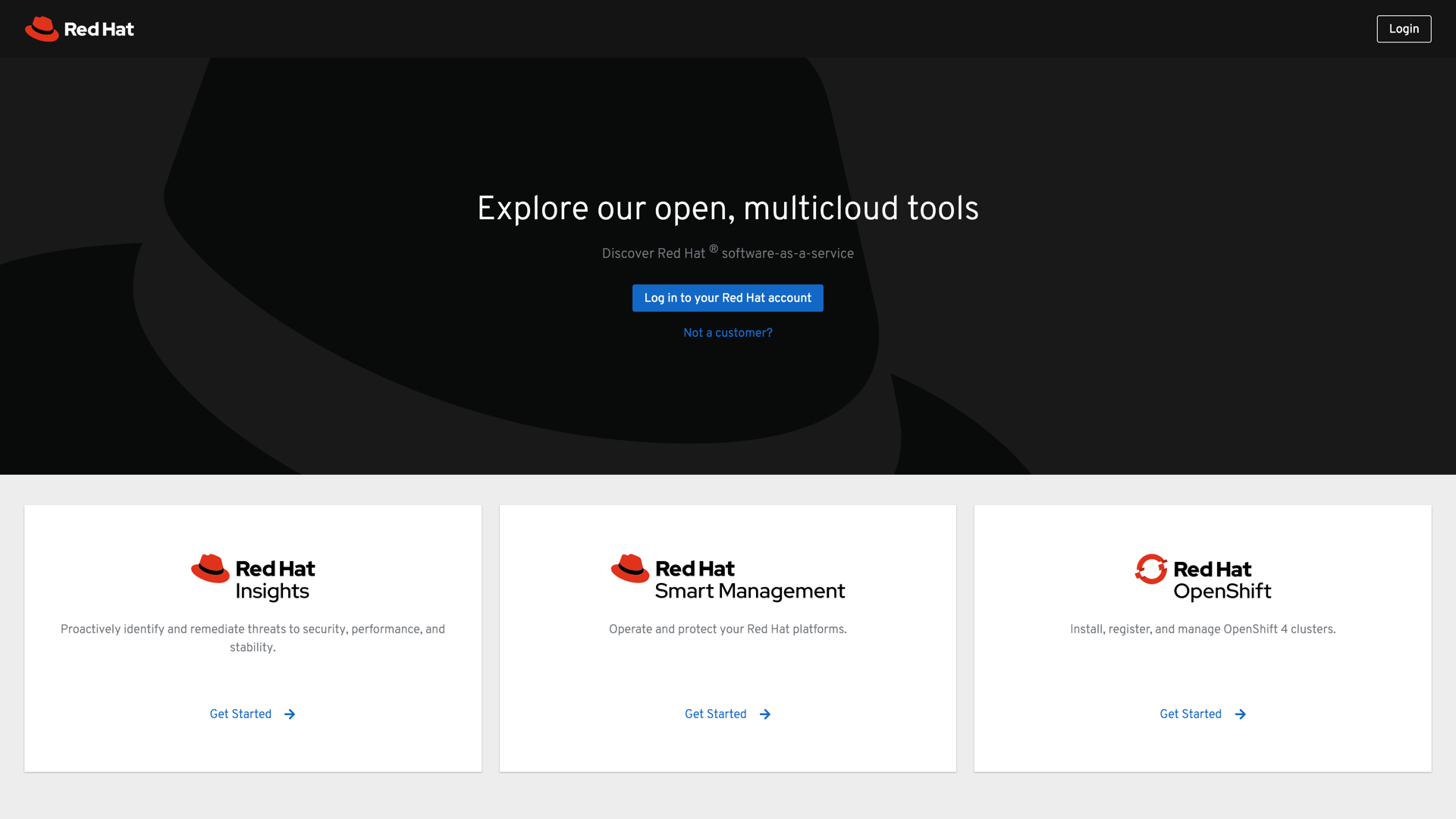
Task: Click arrow icon next to OpenShift Get Started
Action: click(x=1241, y=714)
